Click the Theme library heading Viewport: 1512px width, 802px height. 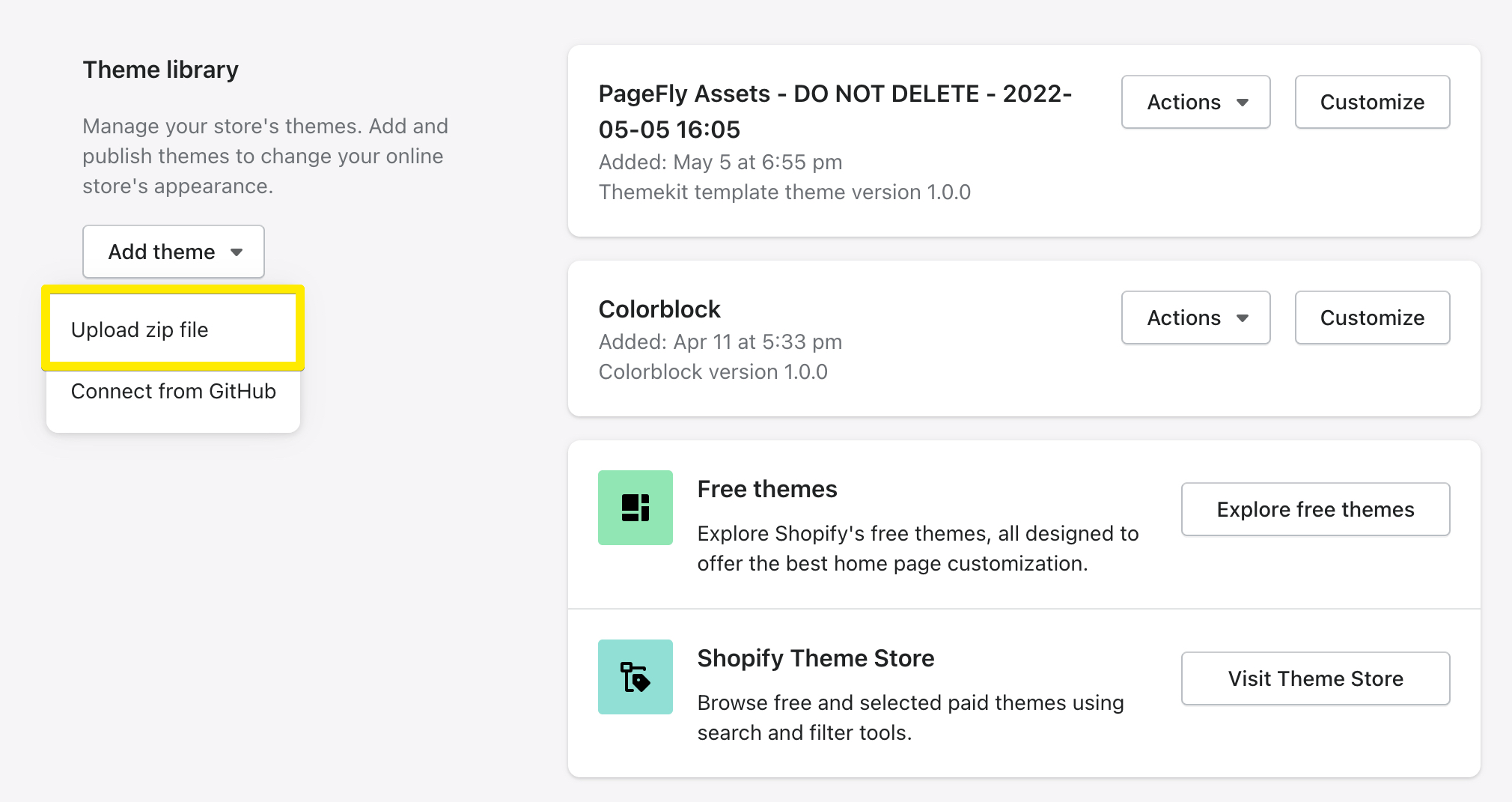pos(160,69)
